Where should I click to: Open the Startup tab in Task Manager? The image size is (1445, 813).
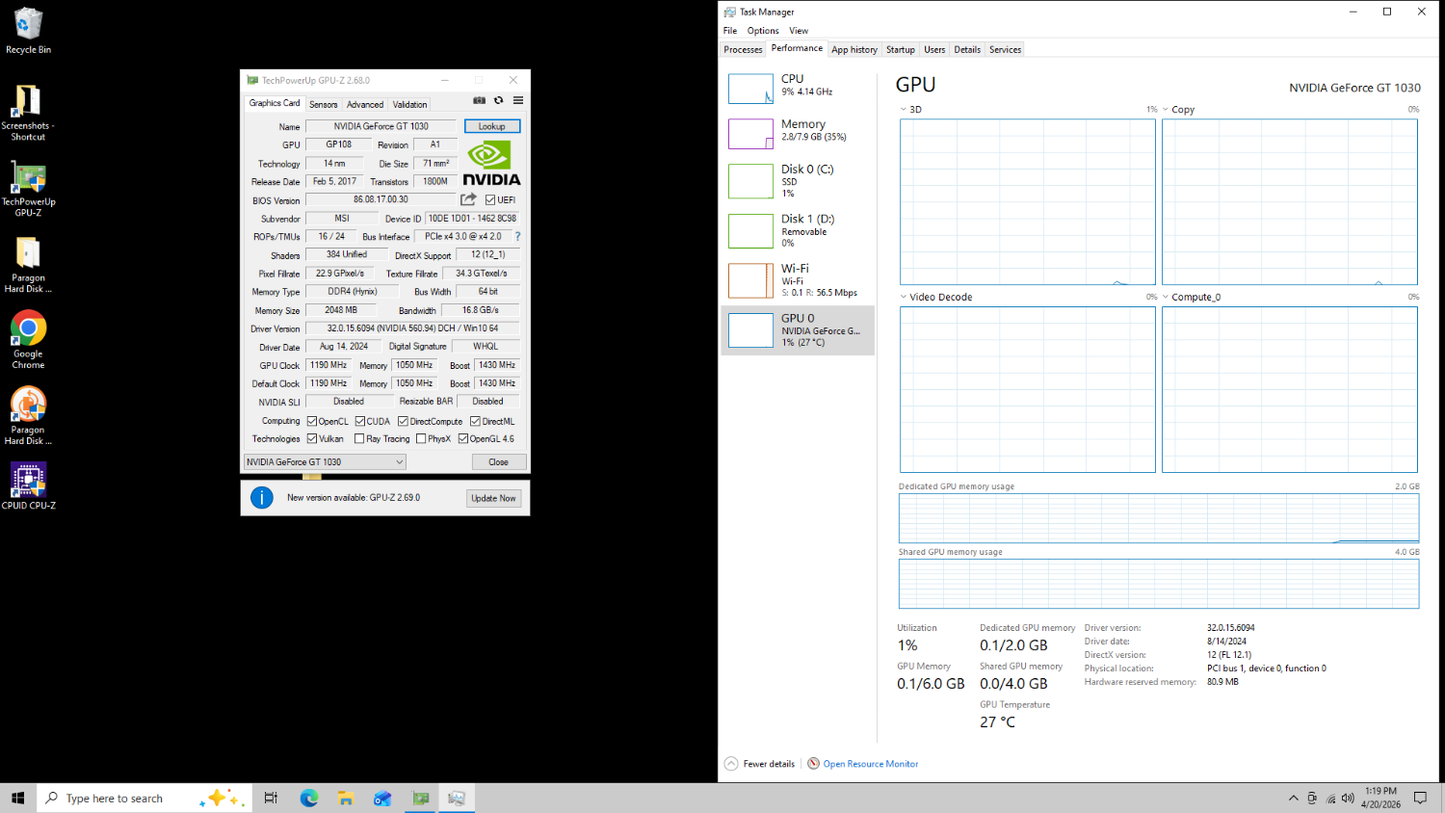click(900, 49)
